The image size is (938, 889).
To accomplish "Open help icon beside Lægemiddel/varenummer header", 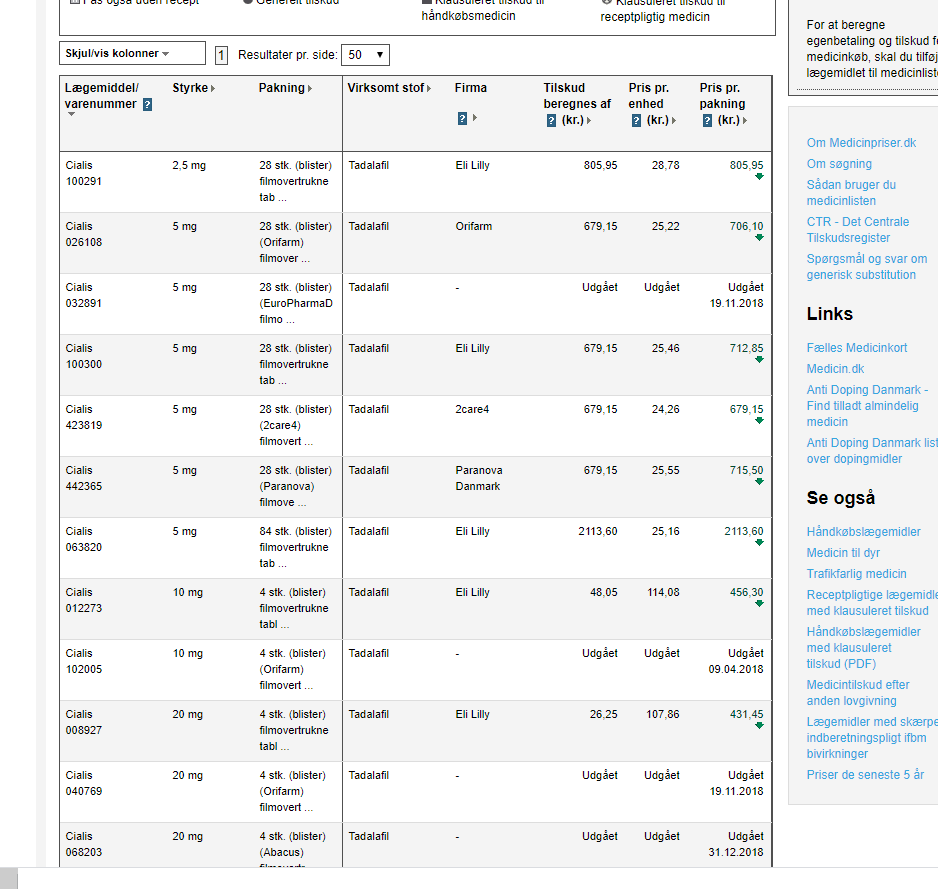I will [147, 105].
